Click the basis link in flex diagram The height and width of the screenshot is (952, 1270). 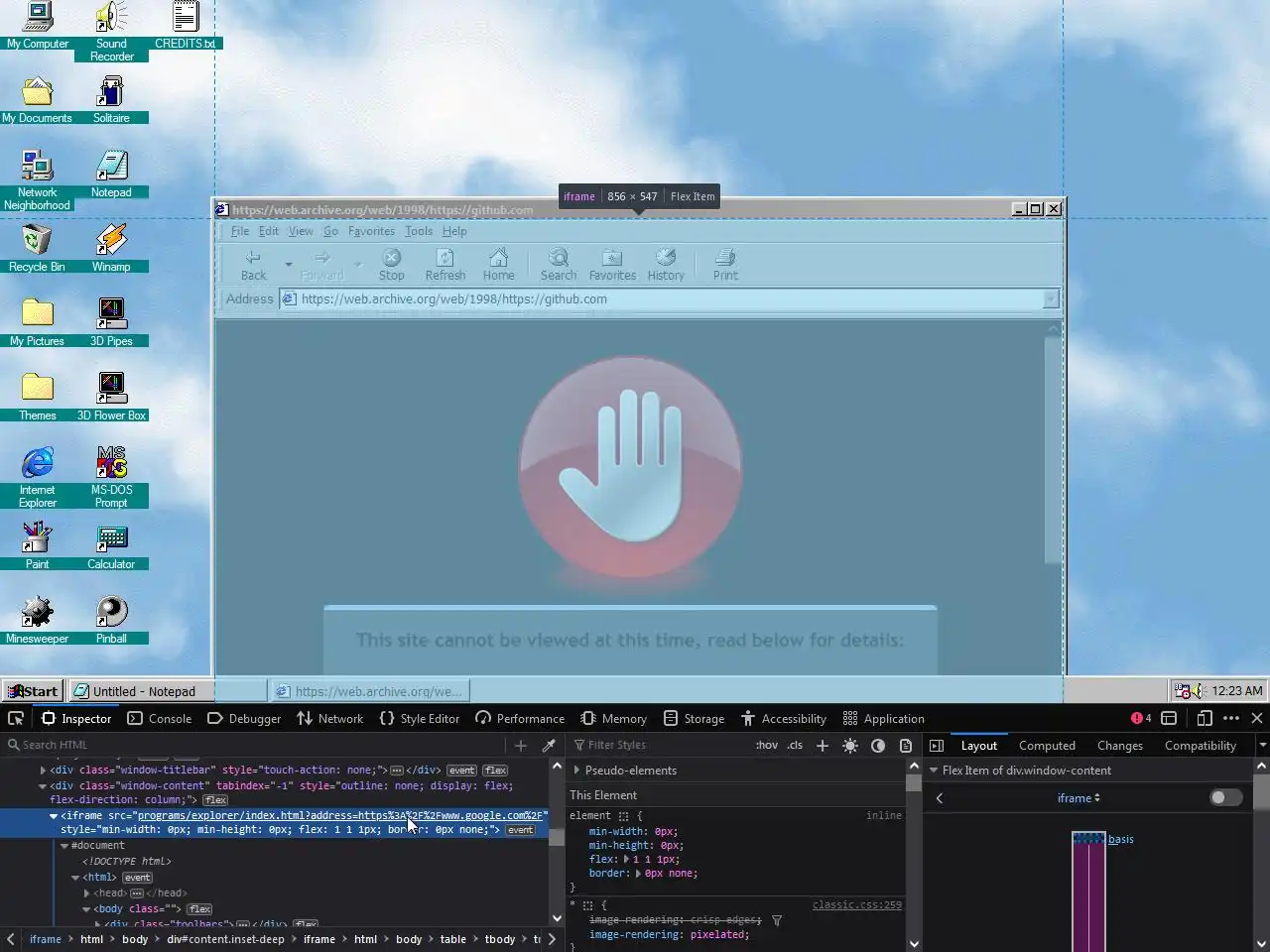click(1121, 839)
